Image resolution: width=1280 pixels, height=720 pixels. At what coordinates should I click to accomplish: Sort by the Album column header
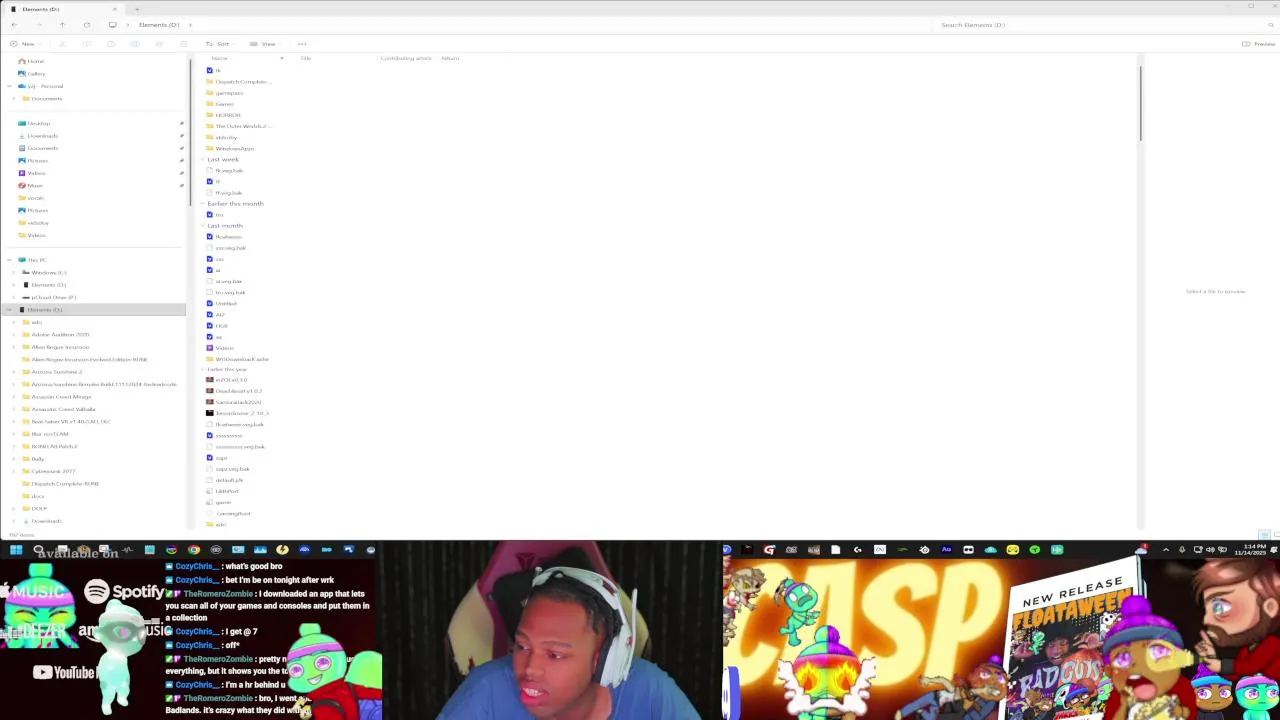[450, 58]
